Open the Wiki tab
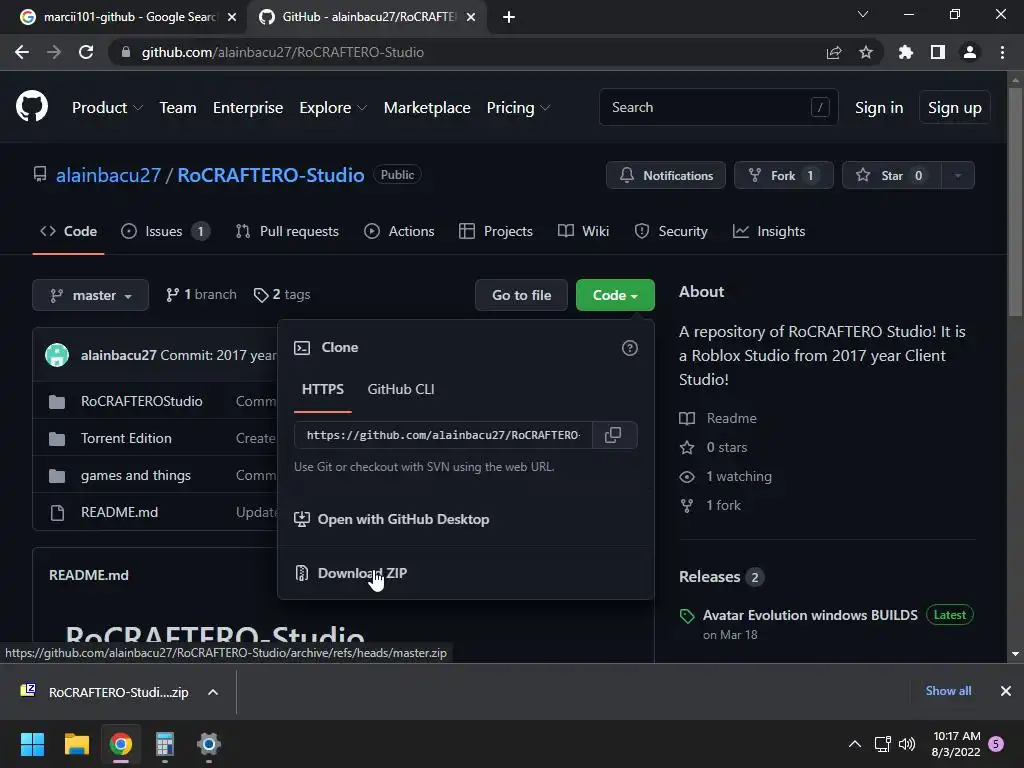Viewport: 1024px width, 768px height. tap(583, 231)
